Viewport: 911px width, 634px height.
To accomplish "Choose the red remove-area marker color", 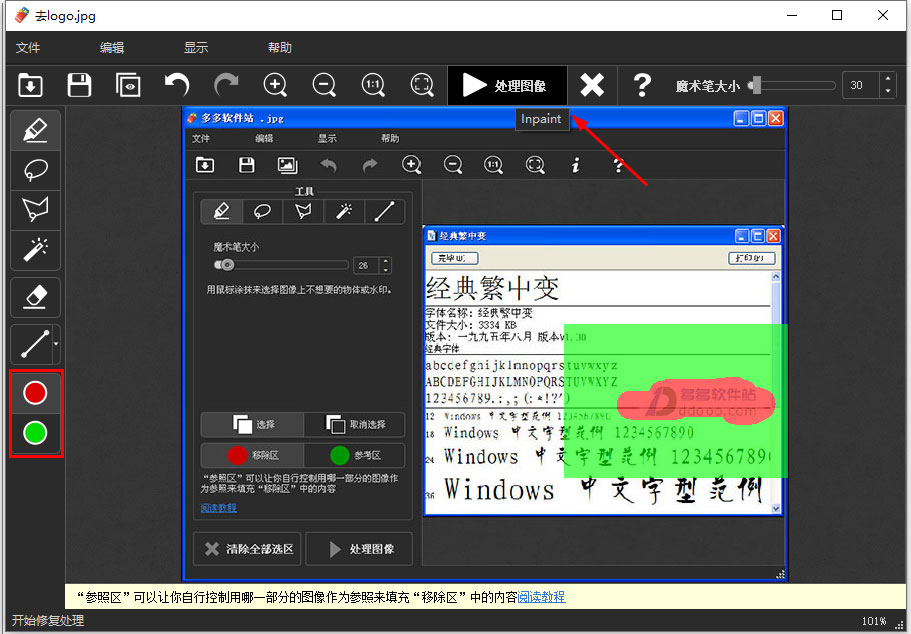I will tap(35, 393).
